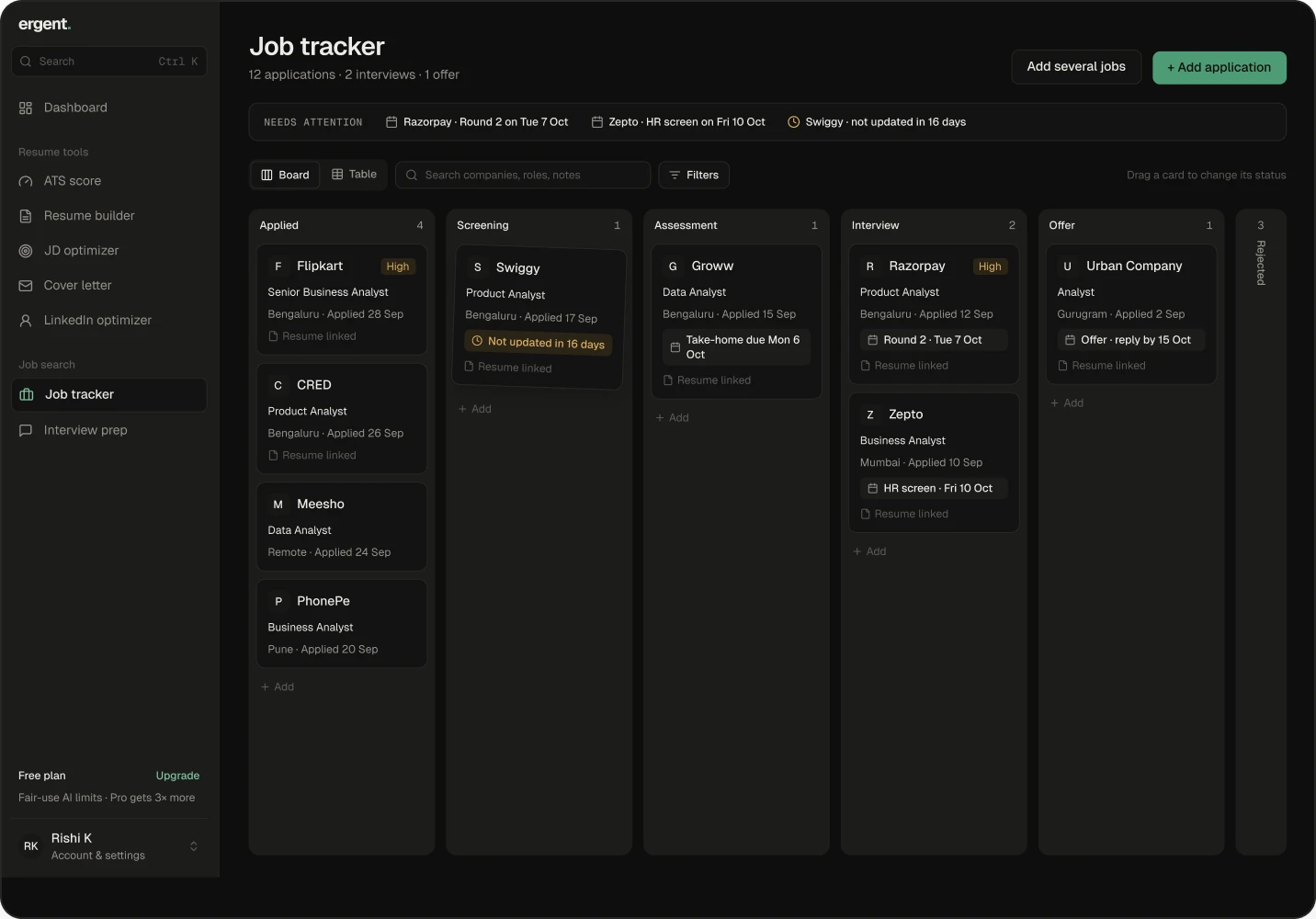
Task: Click Flipkart's High priority badge
Action: coord(398,267)
